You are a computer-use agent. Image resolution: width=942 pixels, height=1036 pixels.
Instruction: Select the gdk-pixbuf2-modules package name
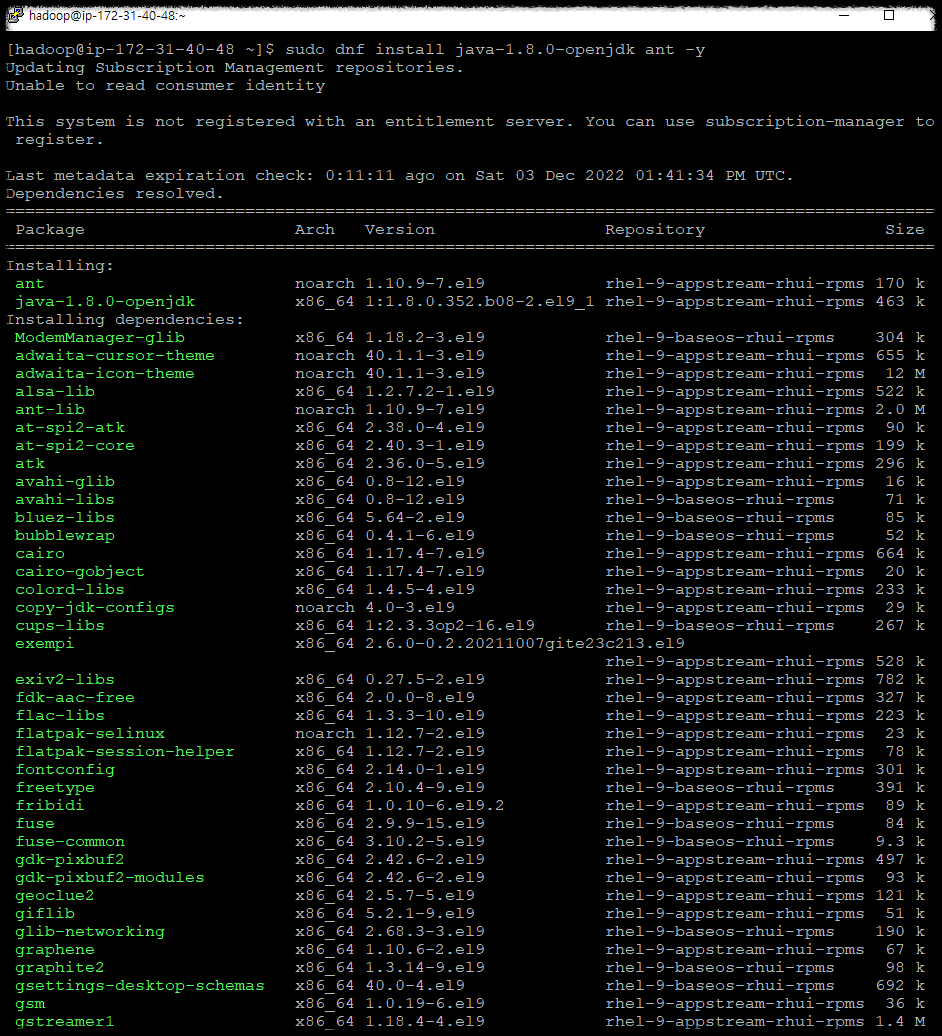110,877
